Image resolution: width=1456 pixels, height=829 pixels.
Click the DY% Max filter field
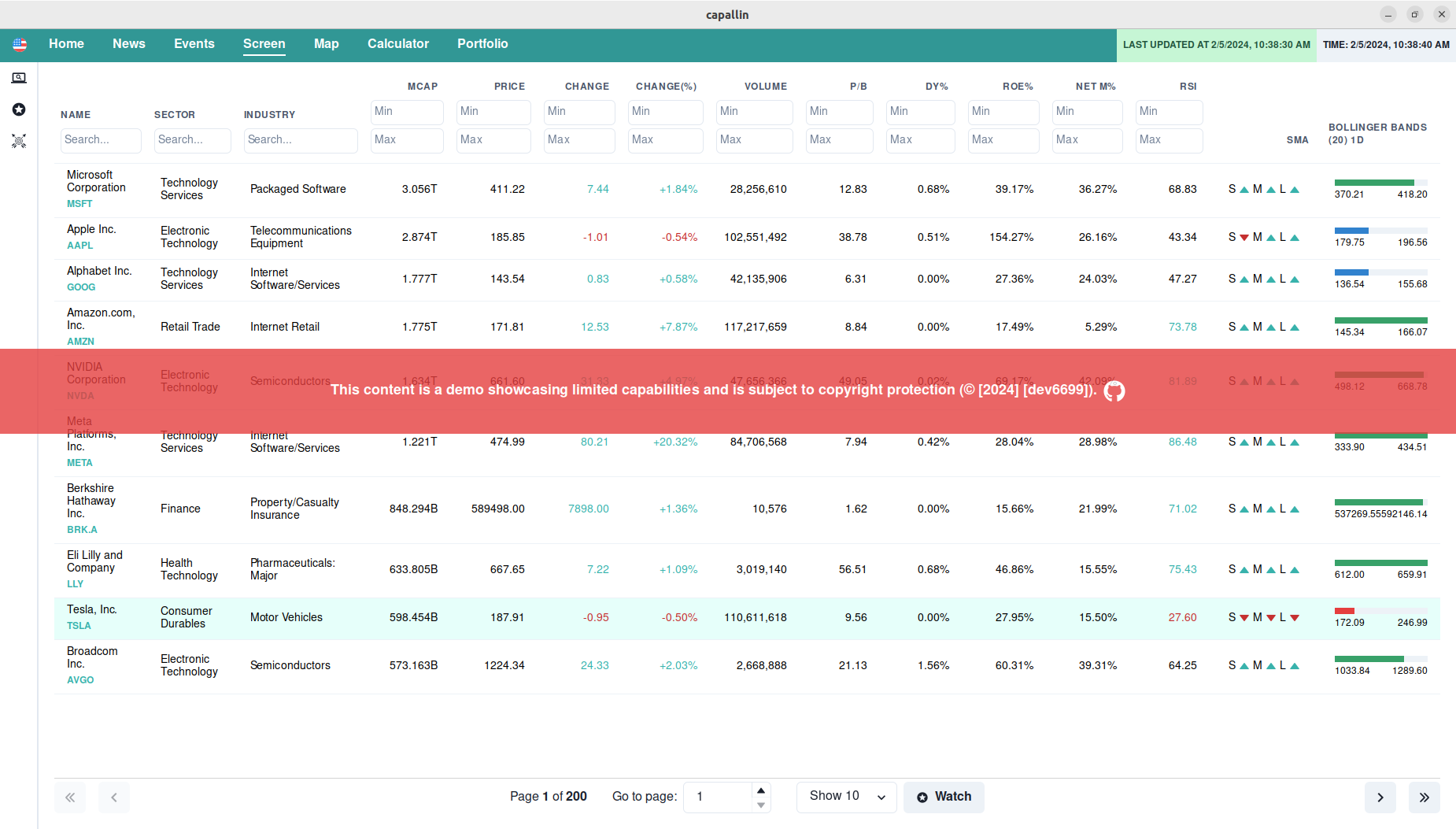pos(920,140)
